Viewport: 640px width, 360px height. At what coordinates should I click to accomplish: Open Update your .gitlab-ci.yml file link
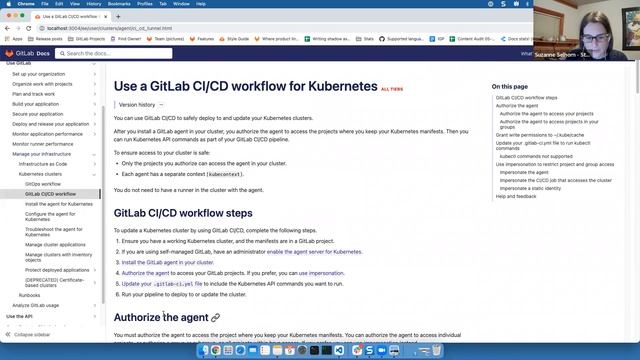(162, 284)
